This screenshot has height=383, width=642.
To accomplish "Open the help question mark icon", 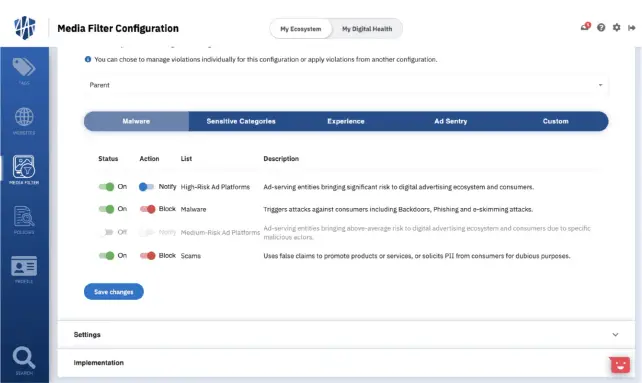I will [601, 27].
